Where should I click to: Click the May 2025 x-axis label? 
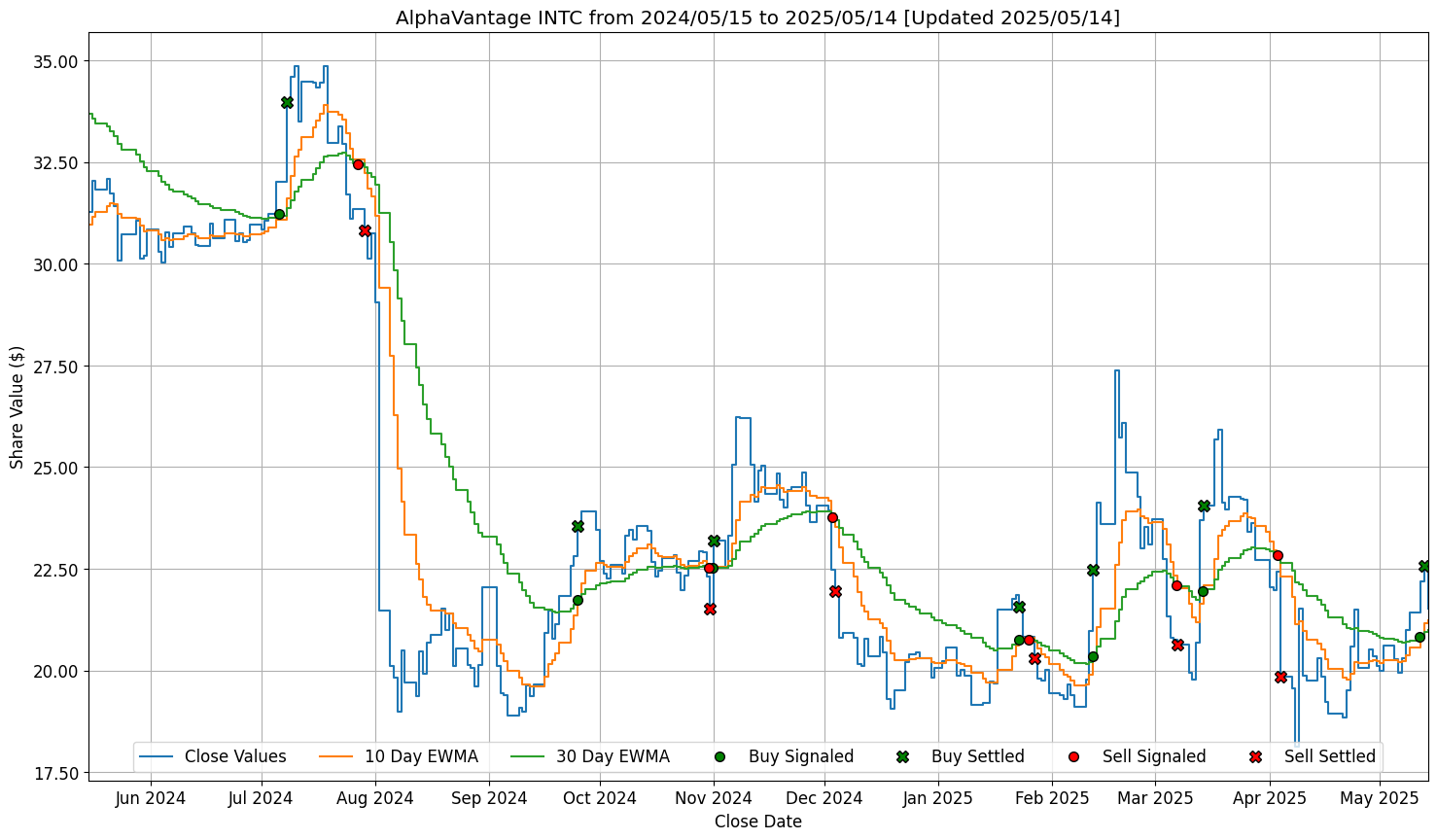(x=1381, y=799)
